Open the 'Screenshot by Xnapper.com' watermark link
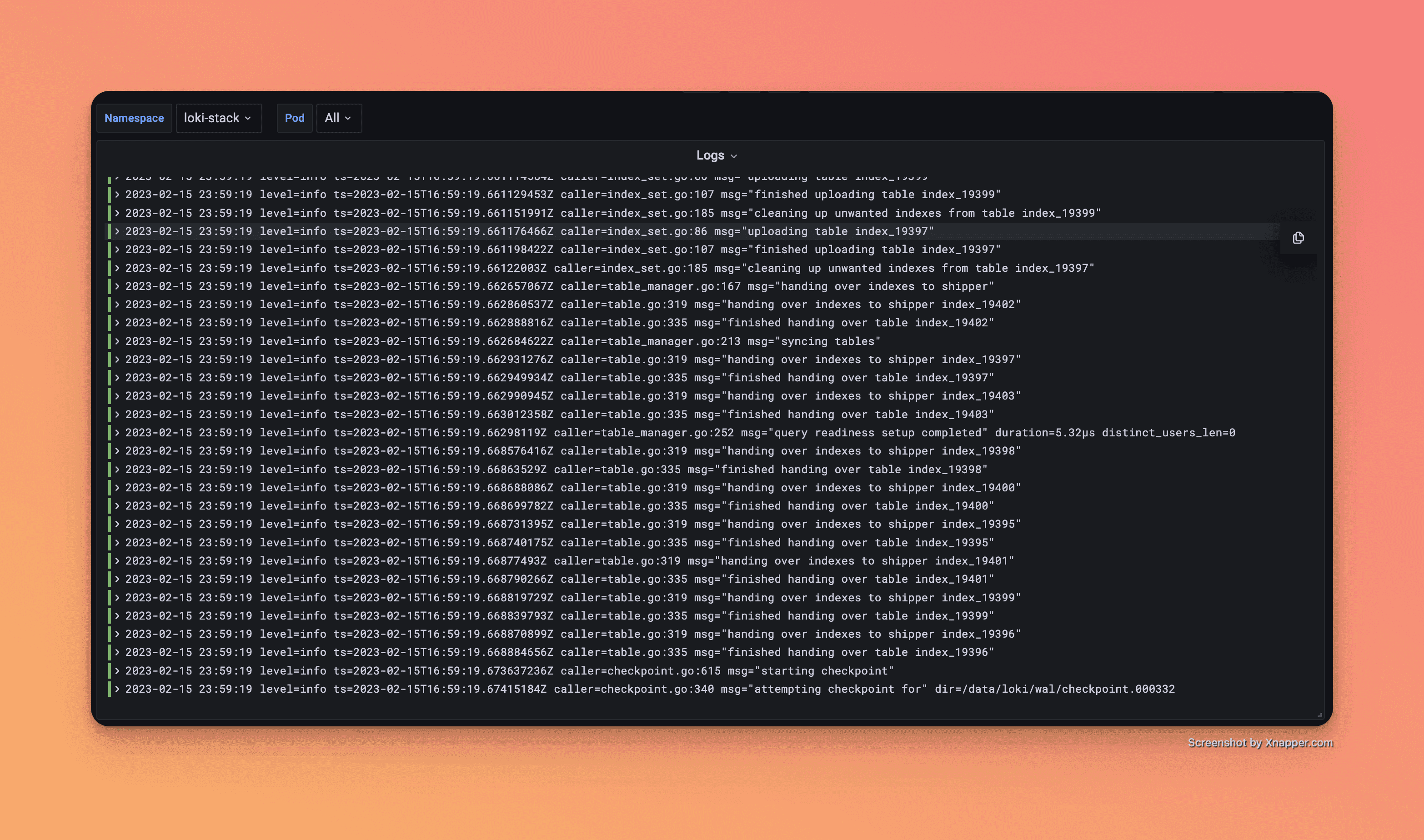 click(x=1260, y=743)
